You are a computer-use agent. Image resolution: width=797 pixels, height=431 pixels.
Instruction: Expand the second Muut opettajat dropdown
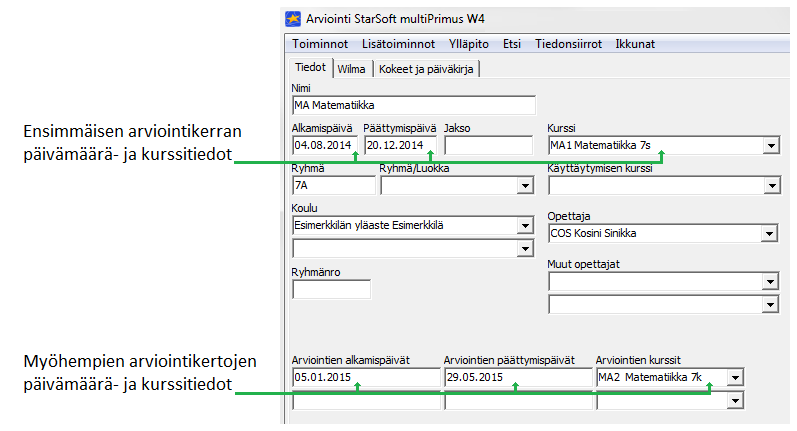coord(770,305)
